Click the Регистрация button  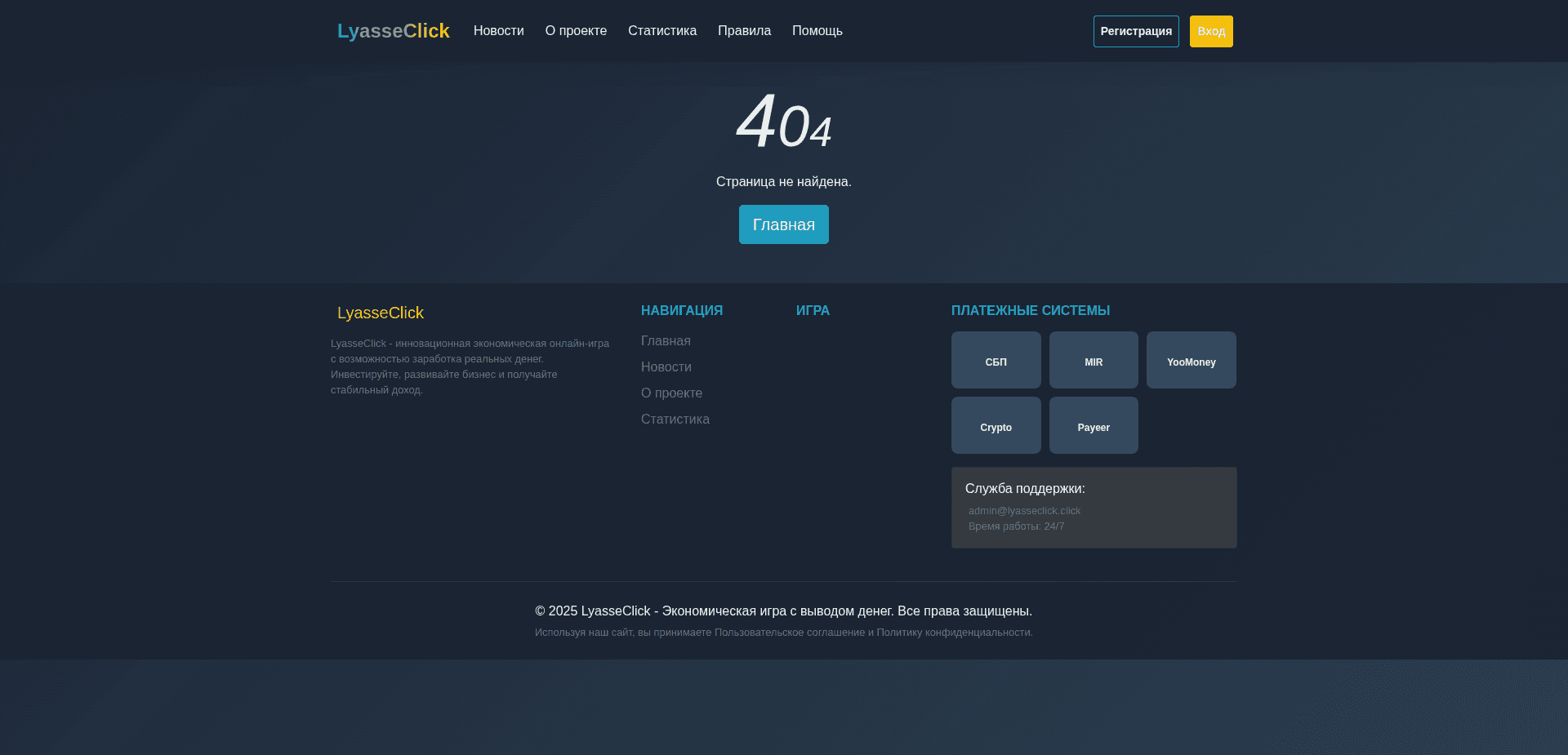coord(1136,31)
